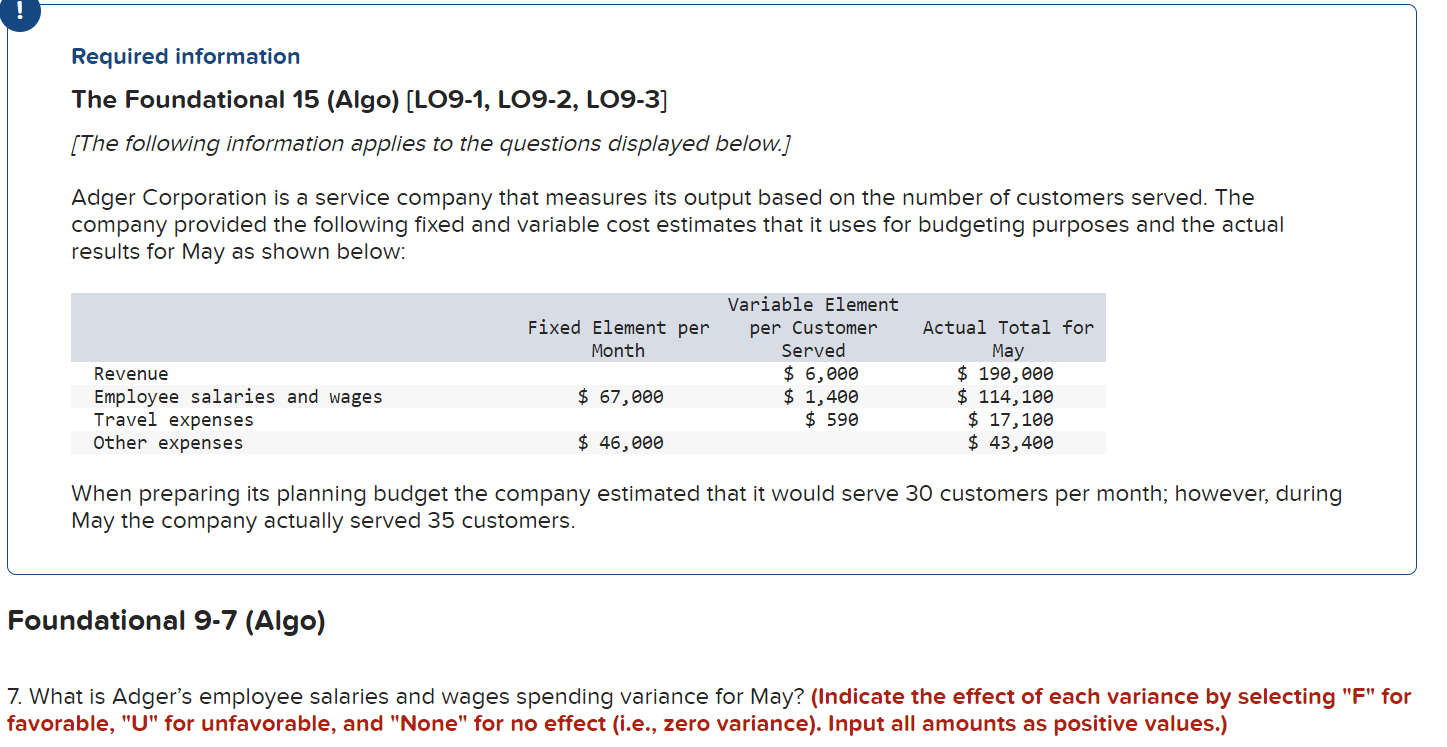Select the "Foundational 9-7 (Algo)" heading

coord(166,621)
